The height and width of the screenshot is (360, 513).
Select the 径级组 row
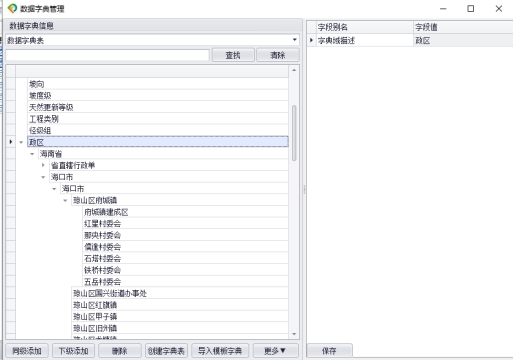(158, 130)
